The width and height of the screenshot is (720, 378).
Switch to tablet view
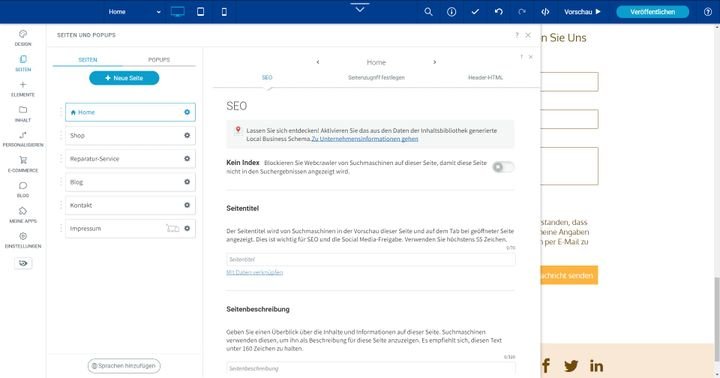[201, 12]
